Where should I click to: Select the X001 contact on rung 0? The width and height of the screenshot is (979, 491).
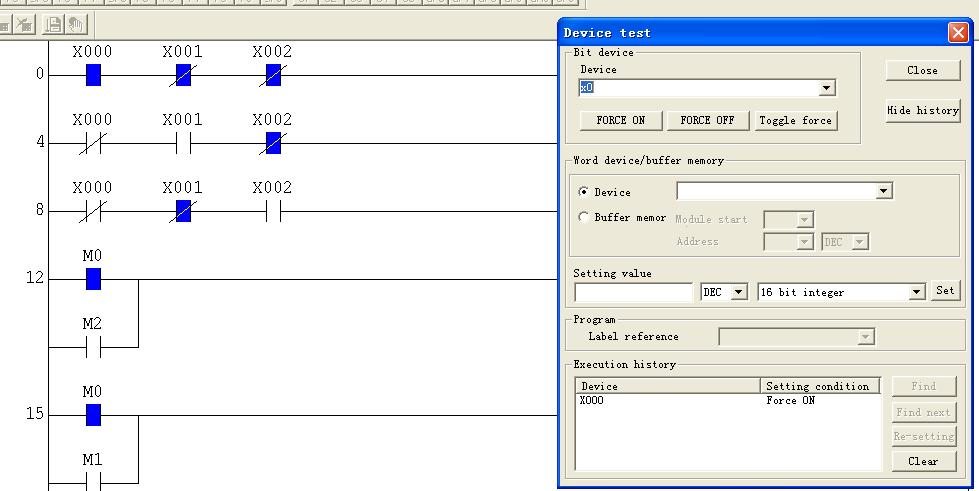(183, 74)
